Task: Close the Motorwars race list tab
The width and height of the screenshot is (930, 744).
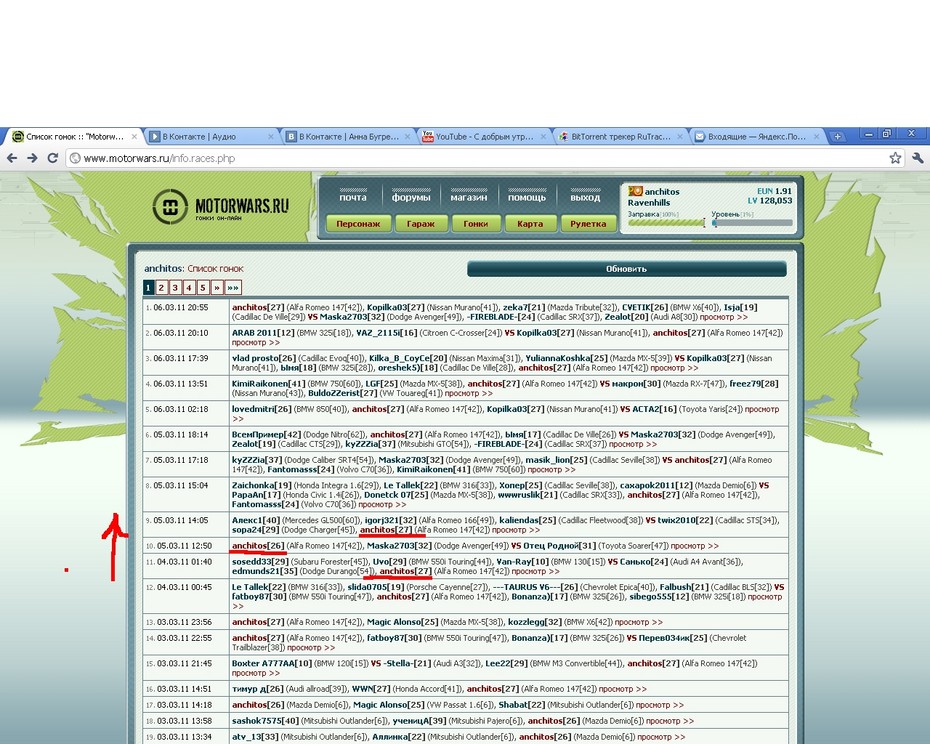Action: tap(134, 136)
